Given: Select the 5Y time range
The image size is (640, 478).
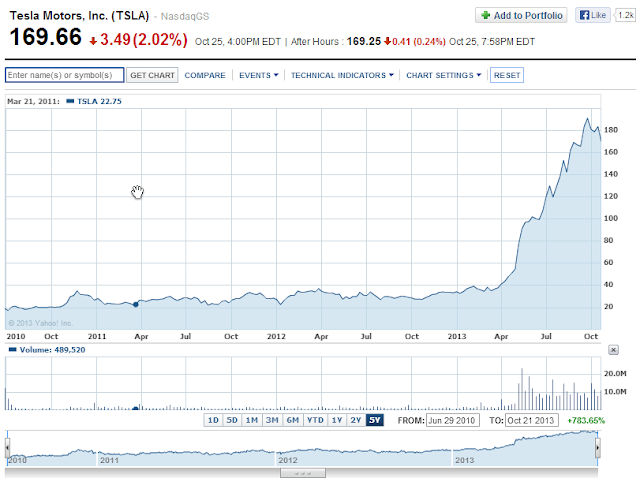Looking at the screenshot, I should coord(375,420).
